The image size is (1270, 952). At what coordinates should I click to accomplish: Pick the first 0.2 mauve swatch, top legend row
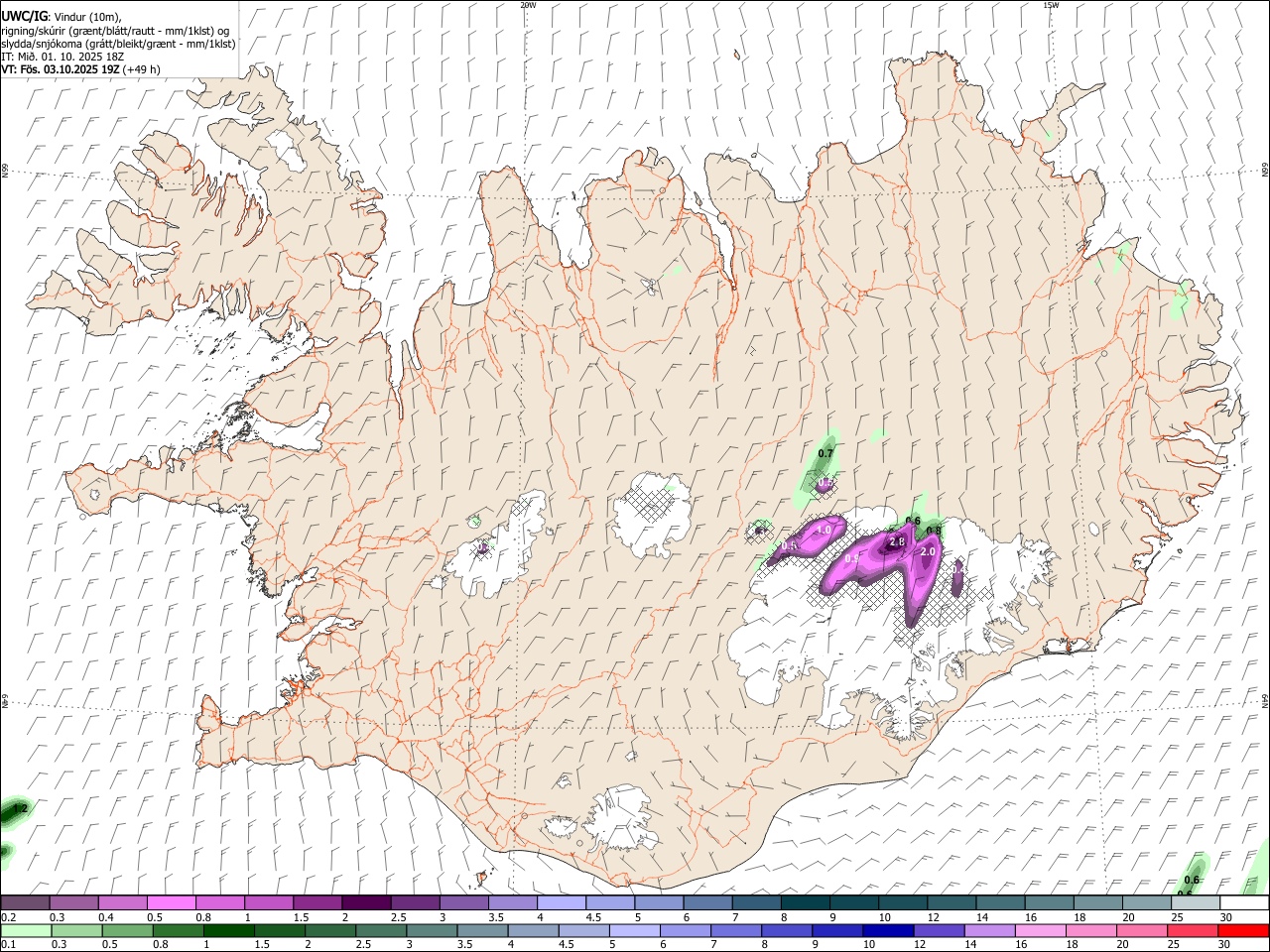(x=25, y=902)
